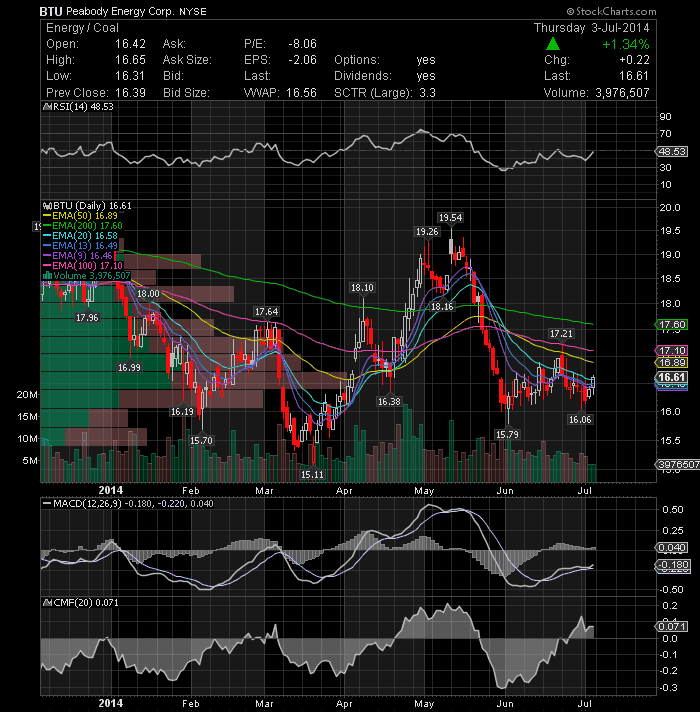This screenshot has width=700, height=712.
Task: Click the RSI(14) indicator legend icon
Action: pos(47,107)
